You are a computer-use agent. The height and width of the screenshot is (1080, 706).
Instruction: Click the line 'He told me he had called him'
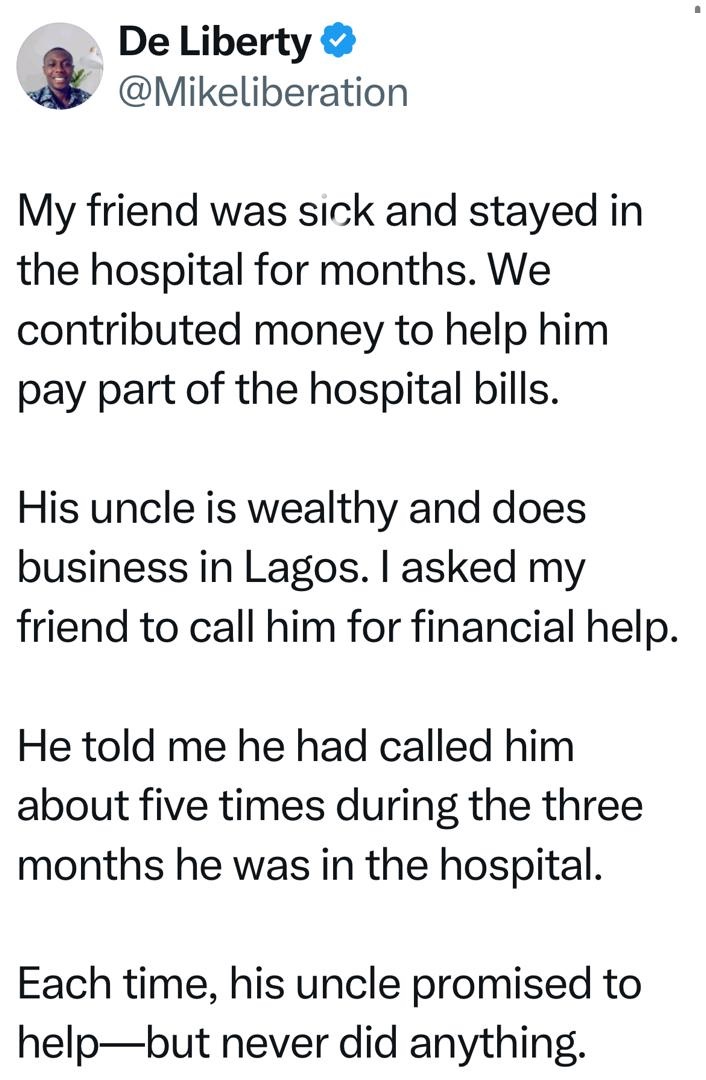pos(297,747)
